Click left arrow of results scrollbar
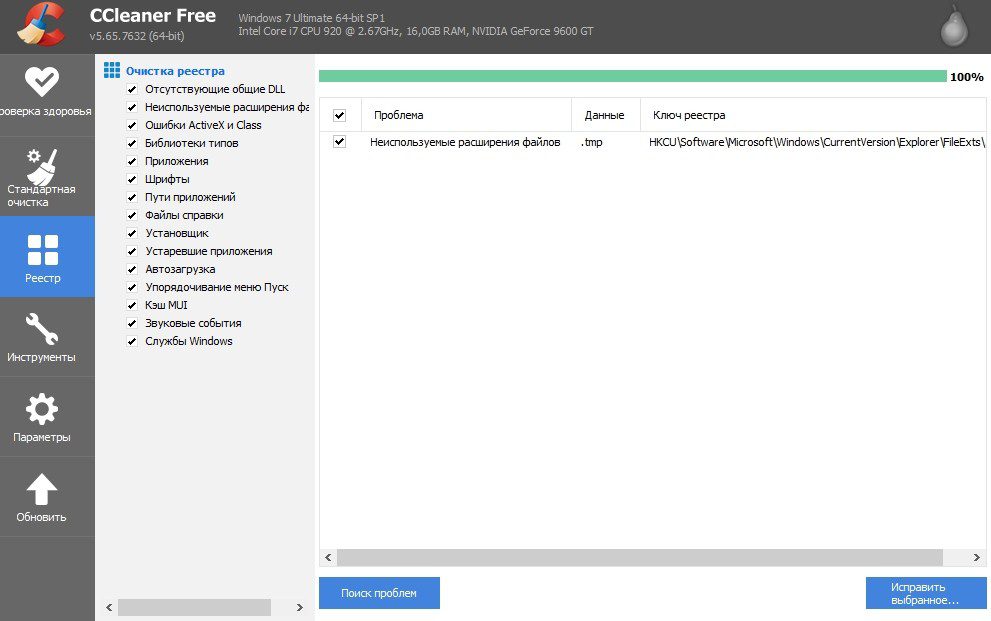Screen dimensions: 991x621 (328, 557)
